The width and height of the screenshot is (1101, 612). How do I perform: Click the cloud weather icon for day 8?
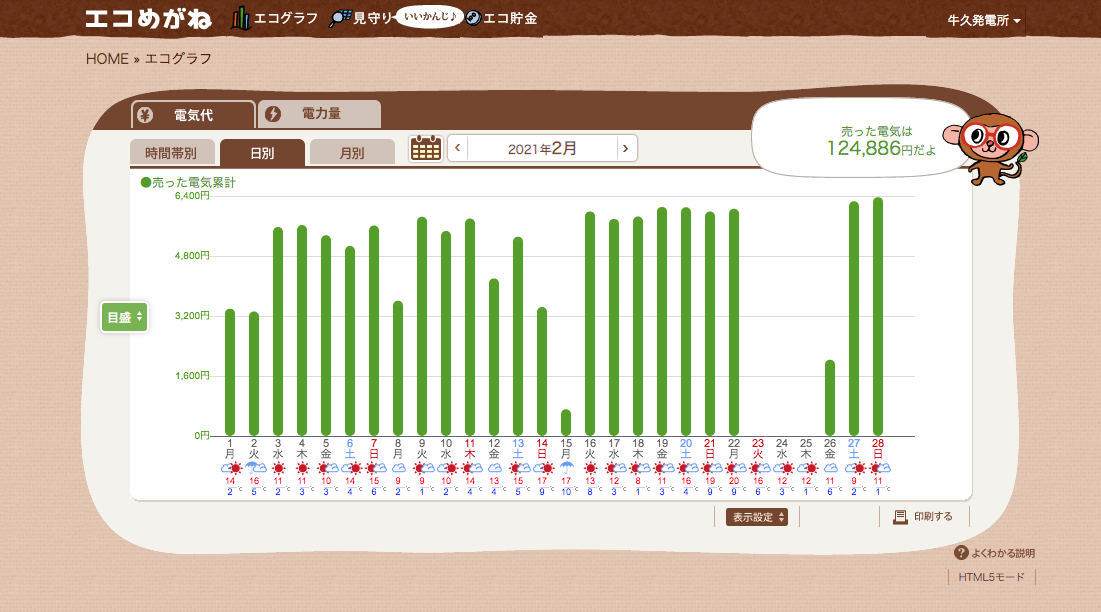pyautogui.click(x=398, y=468)
